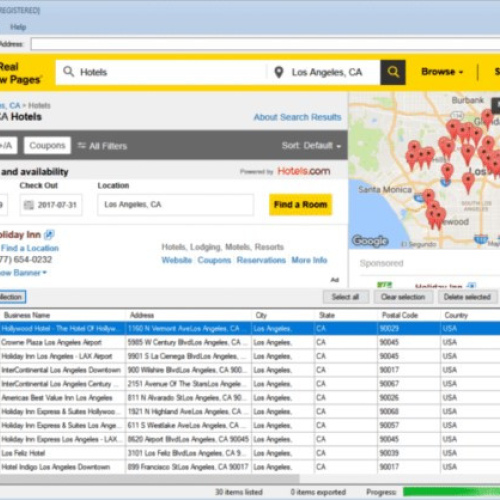The width and height of the screenshot is (500, 500).
Task: Click the calendar icon in Check Out field
Action: click(x=29, y=205)
